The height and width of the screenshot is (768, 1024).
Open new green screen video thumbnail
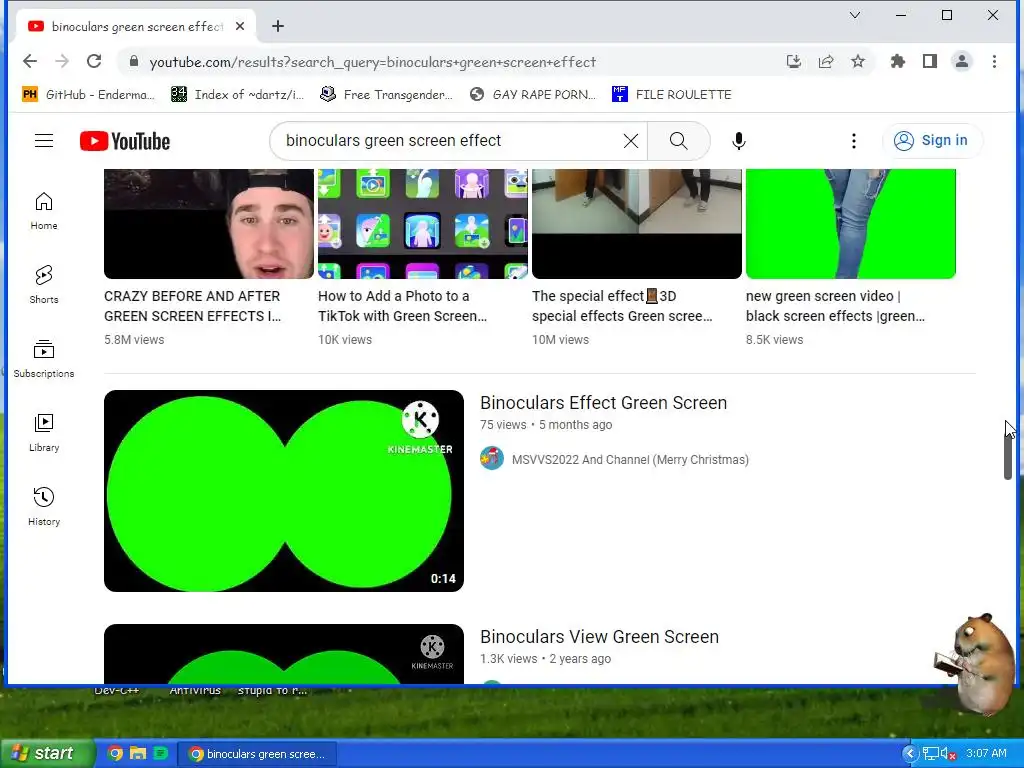851,223
